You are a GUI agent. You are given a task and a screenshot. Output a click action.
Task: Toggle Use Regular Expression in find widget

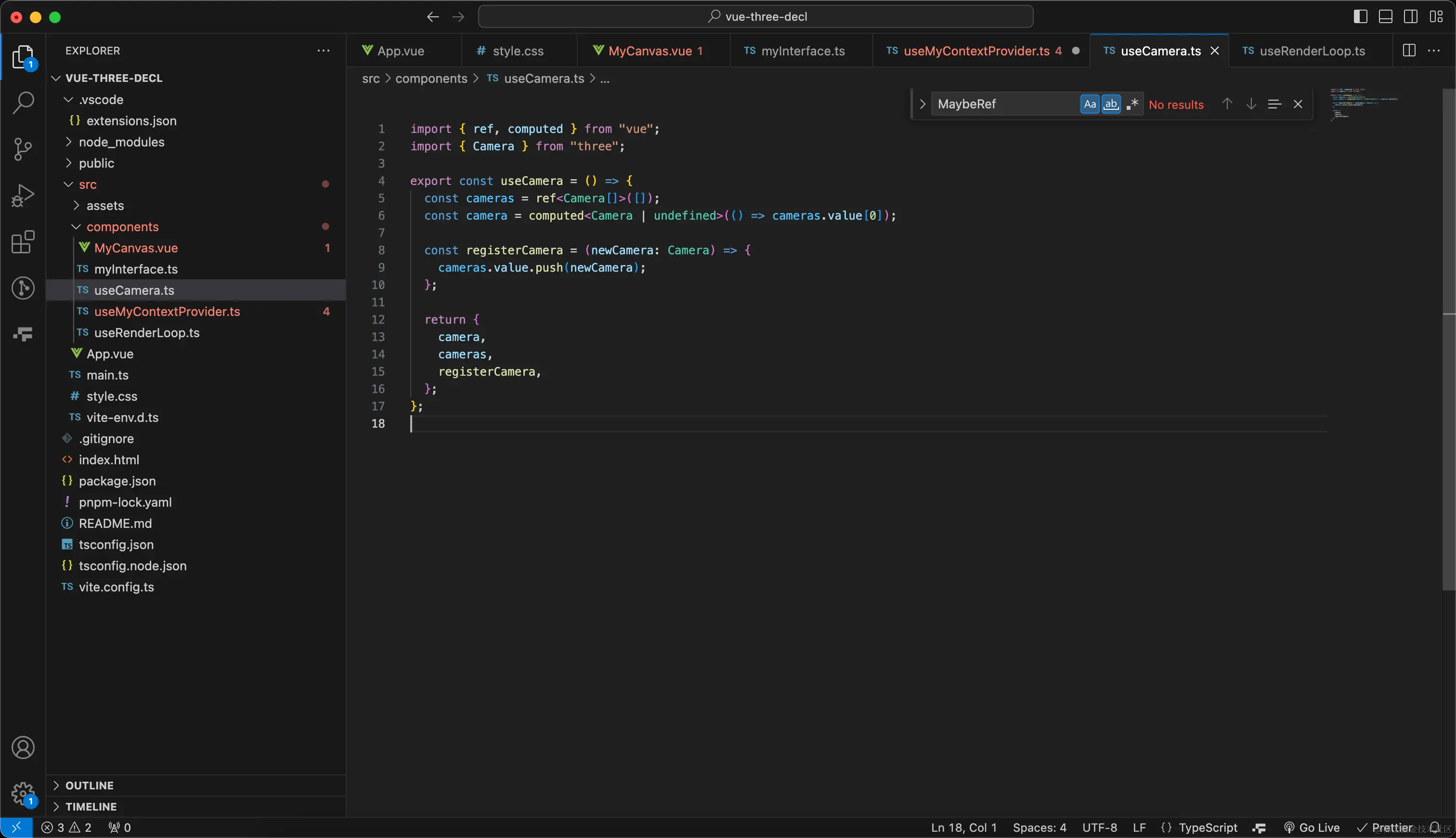(1132, 104)
